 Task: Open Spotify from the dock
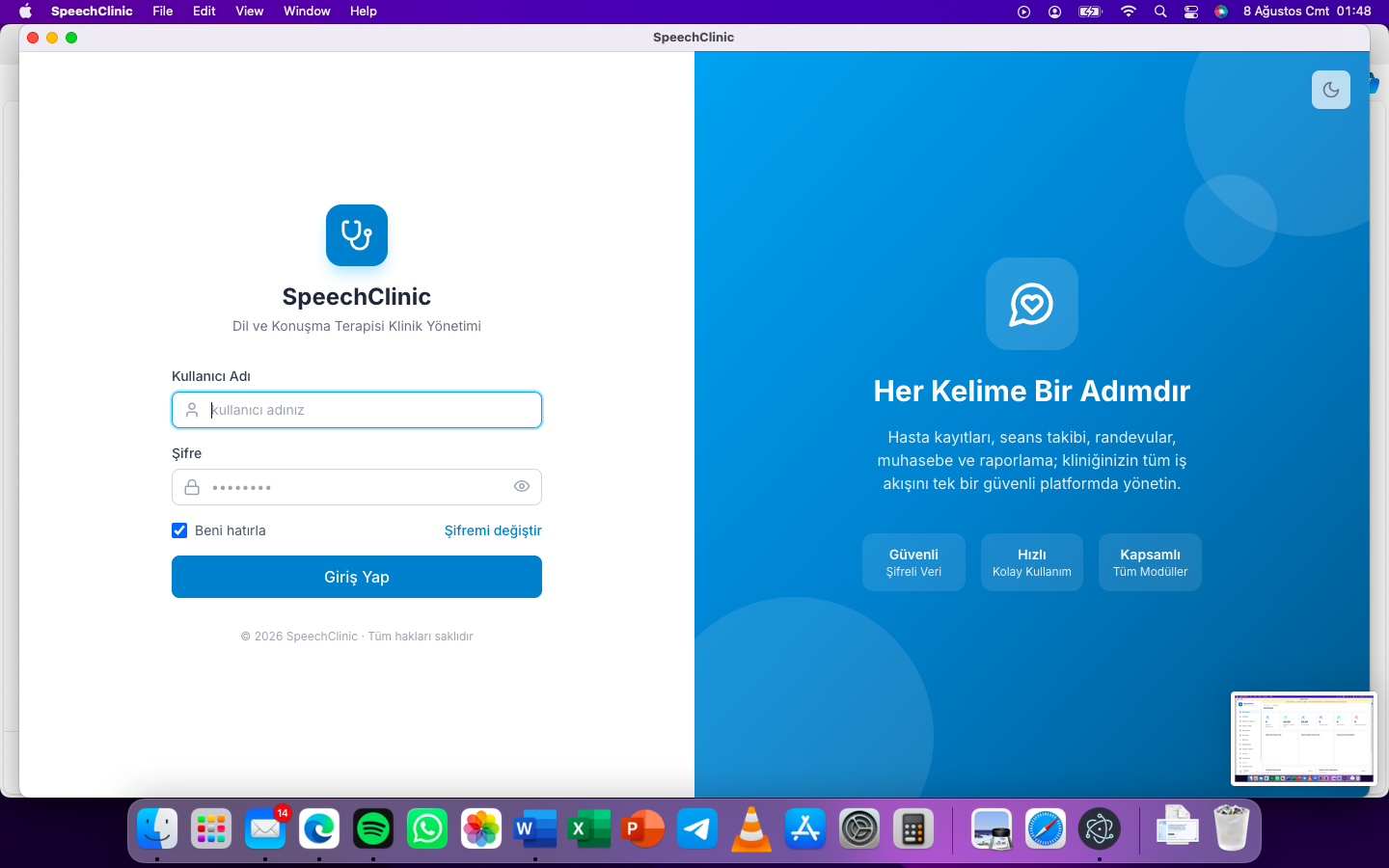(x=373, y=828)
